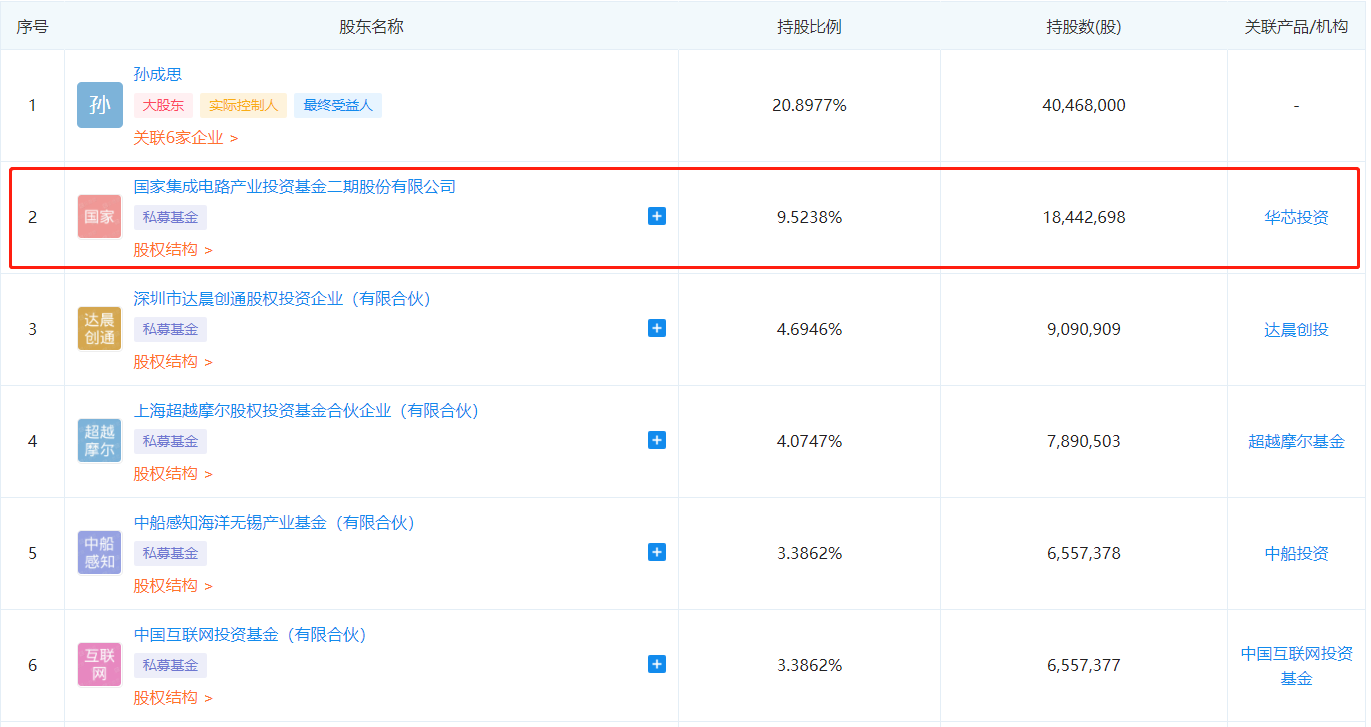Select the 9.5238% shareholding cell
Viewport: 1371px width, 727px height.
pyautogui.click(x=809, y=217)
